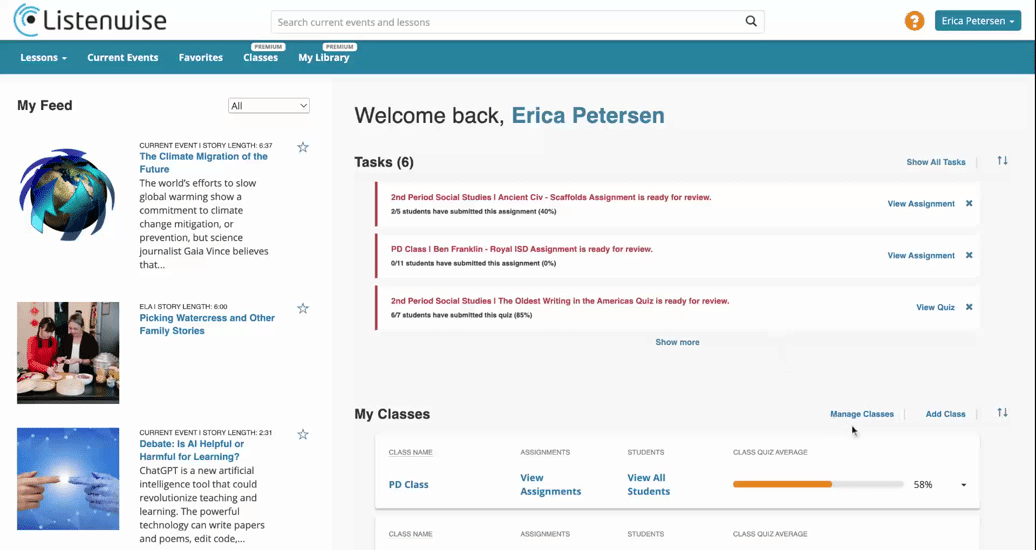Dismiss the Oldest Writing Quiz task
The image size is (1036, 550).
969,307
